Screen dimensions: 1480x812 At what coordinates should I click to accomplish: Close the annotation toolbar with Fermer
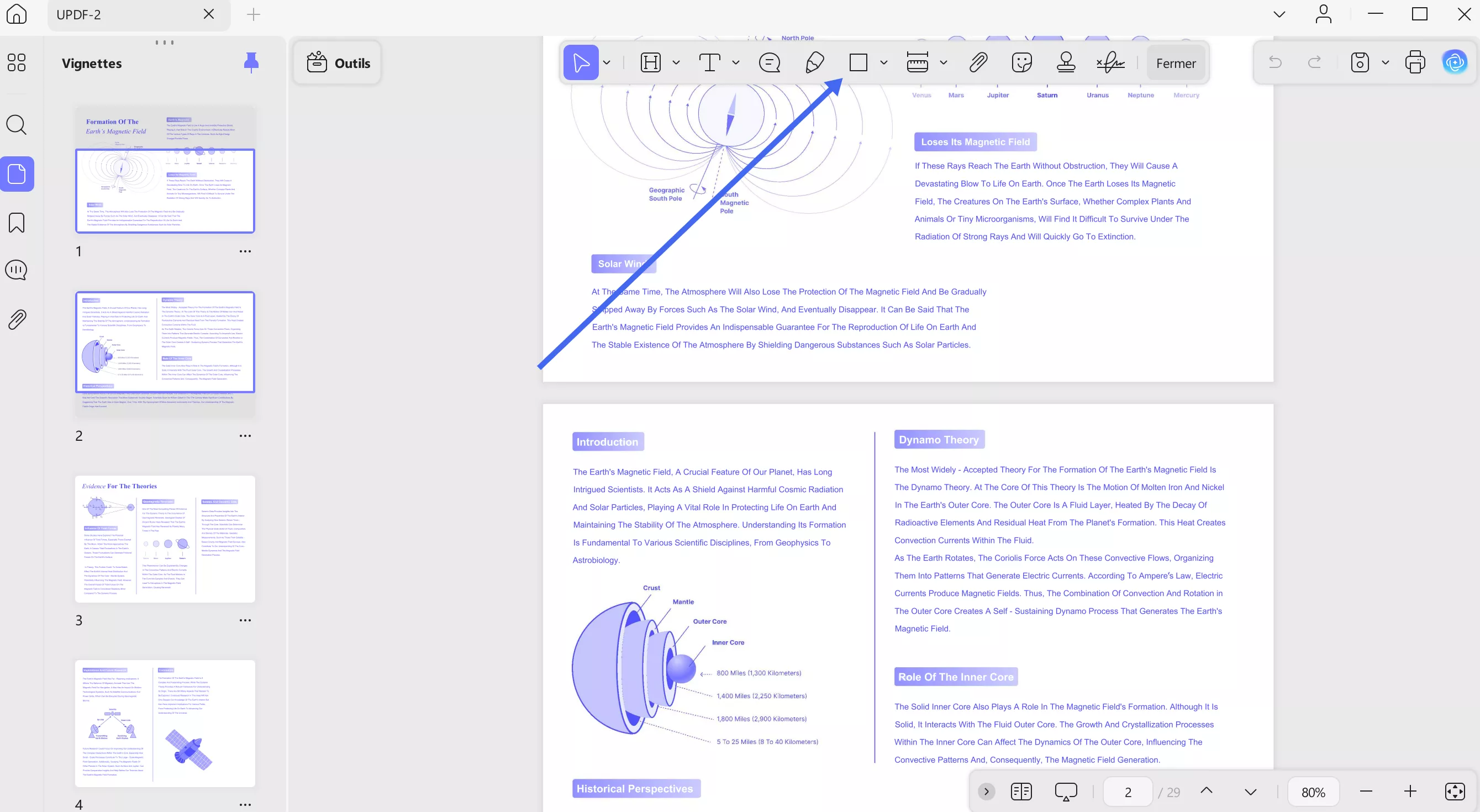tap(1176, 63)
